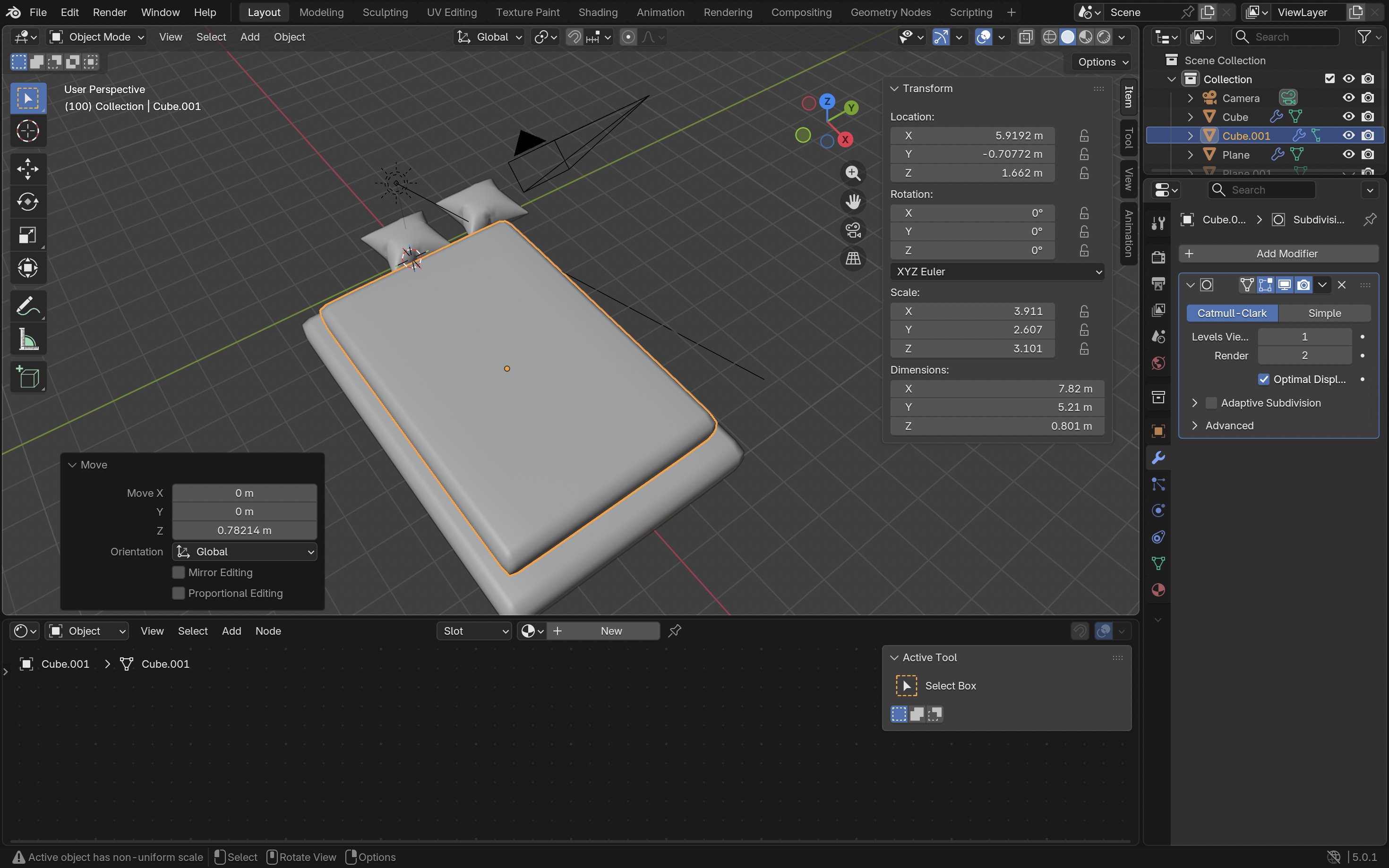Viewport: 1389px width, 868px height.
Task: Select the Move tool in toolbar
Action: pyautogui.click(x=27, y=169)
